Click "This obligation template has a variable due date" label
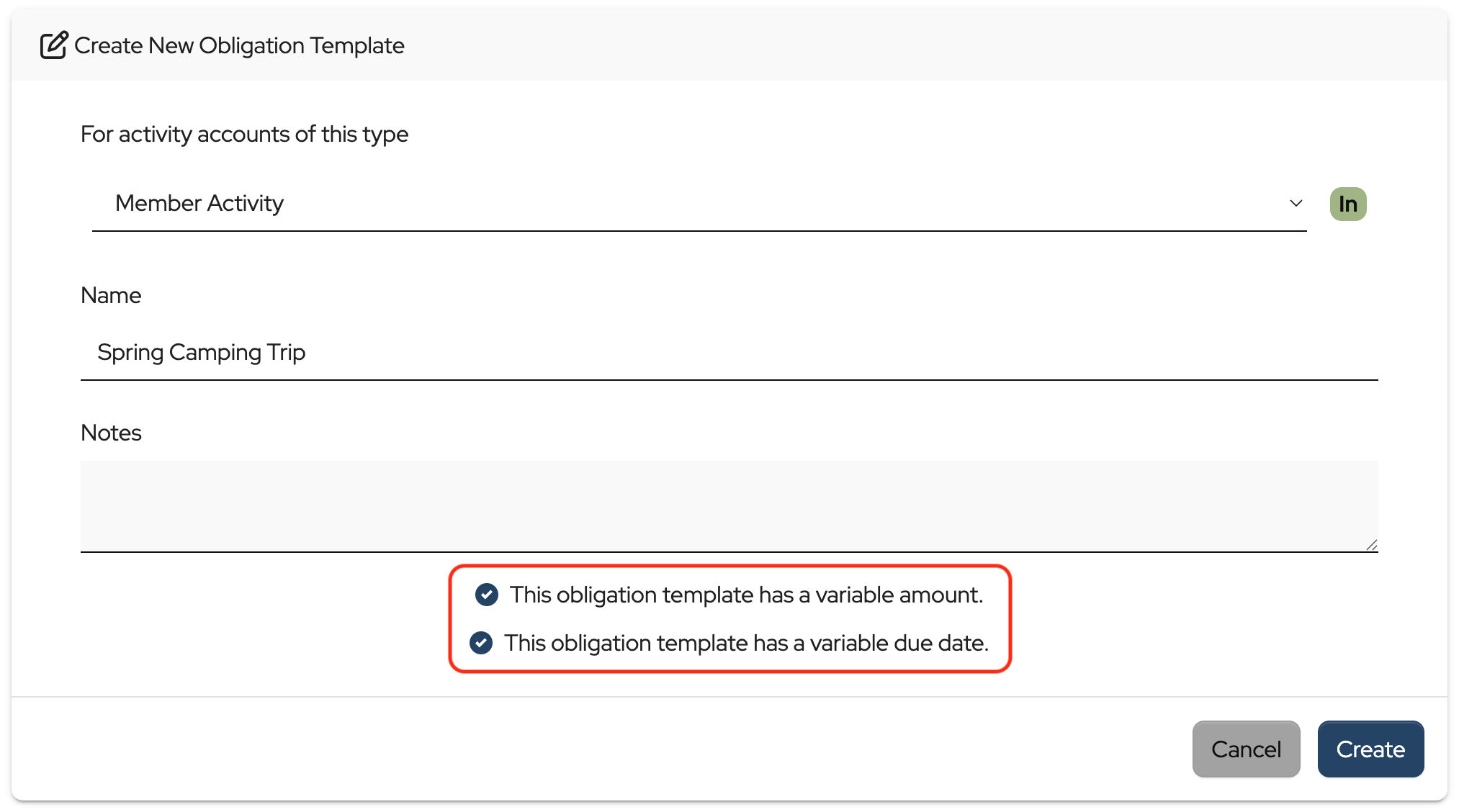 click(x=746, y=643)
